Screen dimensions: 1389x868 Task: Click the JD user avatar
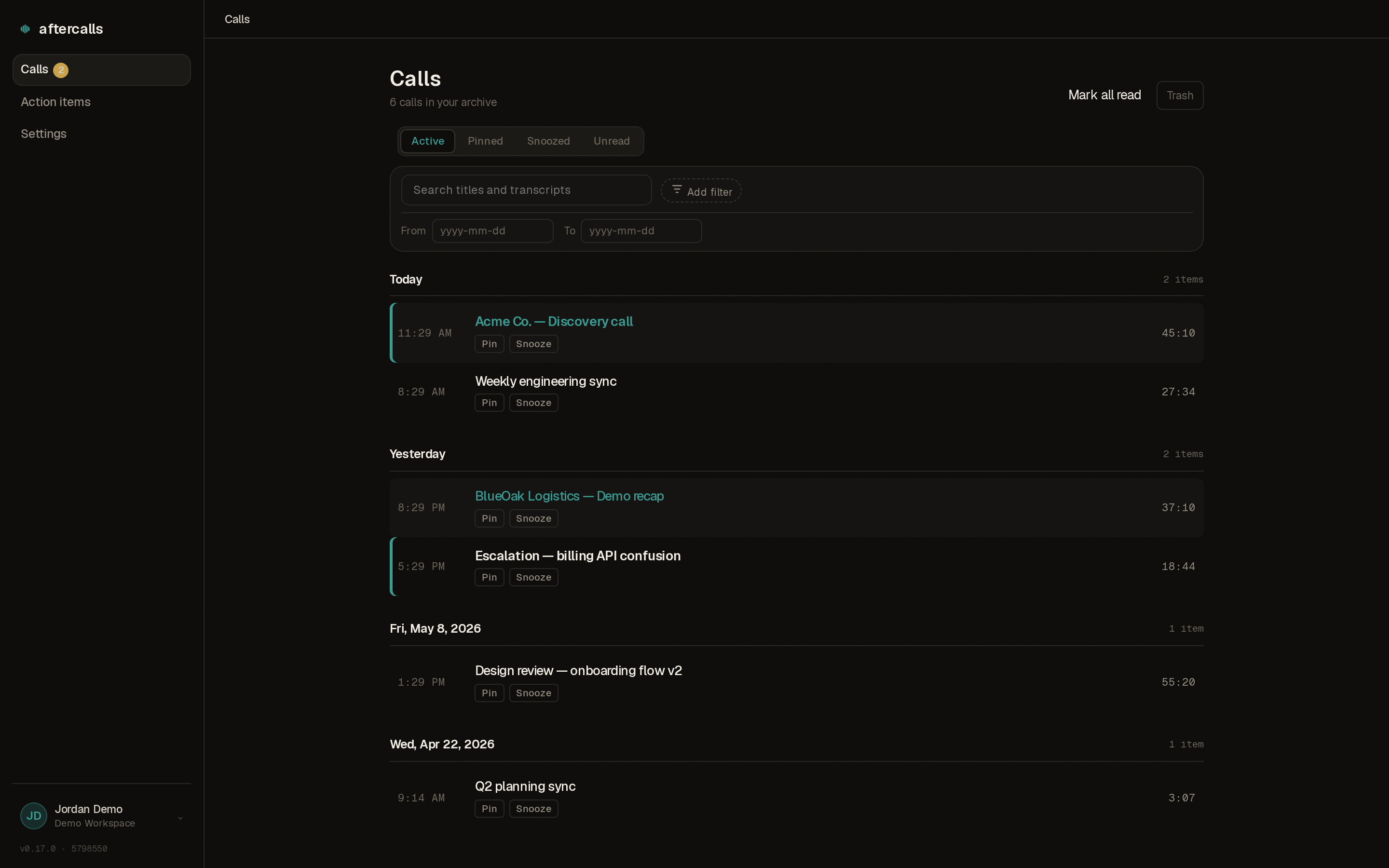(x=34, y=816)
